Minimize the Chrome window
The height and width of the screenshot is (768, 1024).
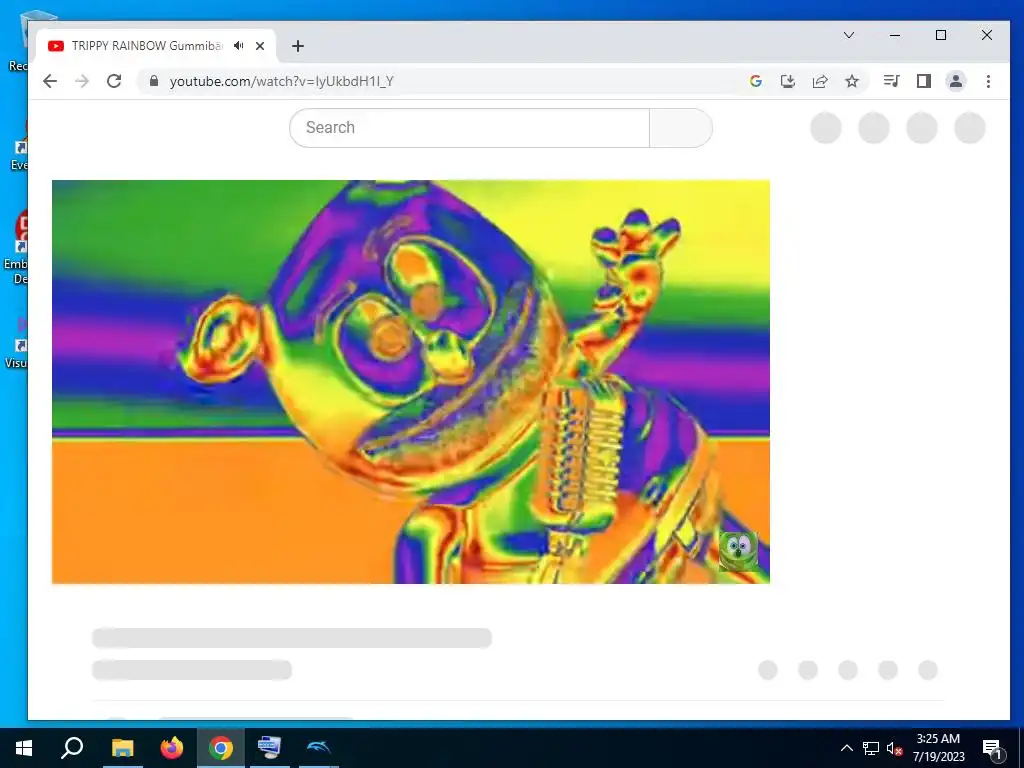tap(895, 35)
